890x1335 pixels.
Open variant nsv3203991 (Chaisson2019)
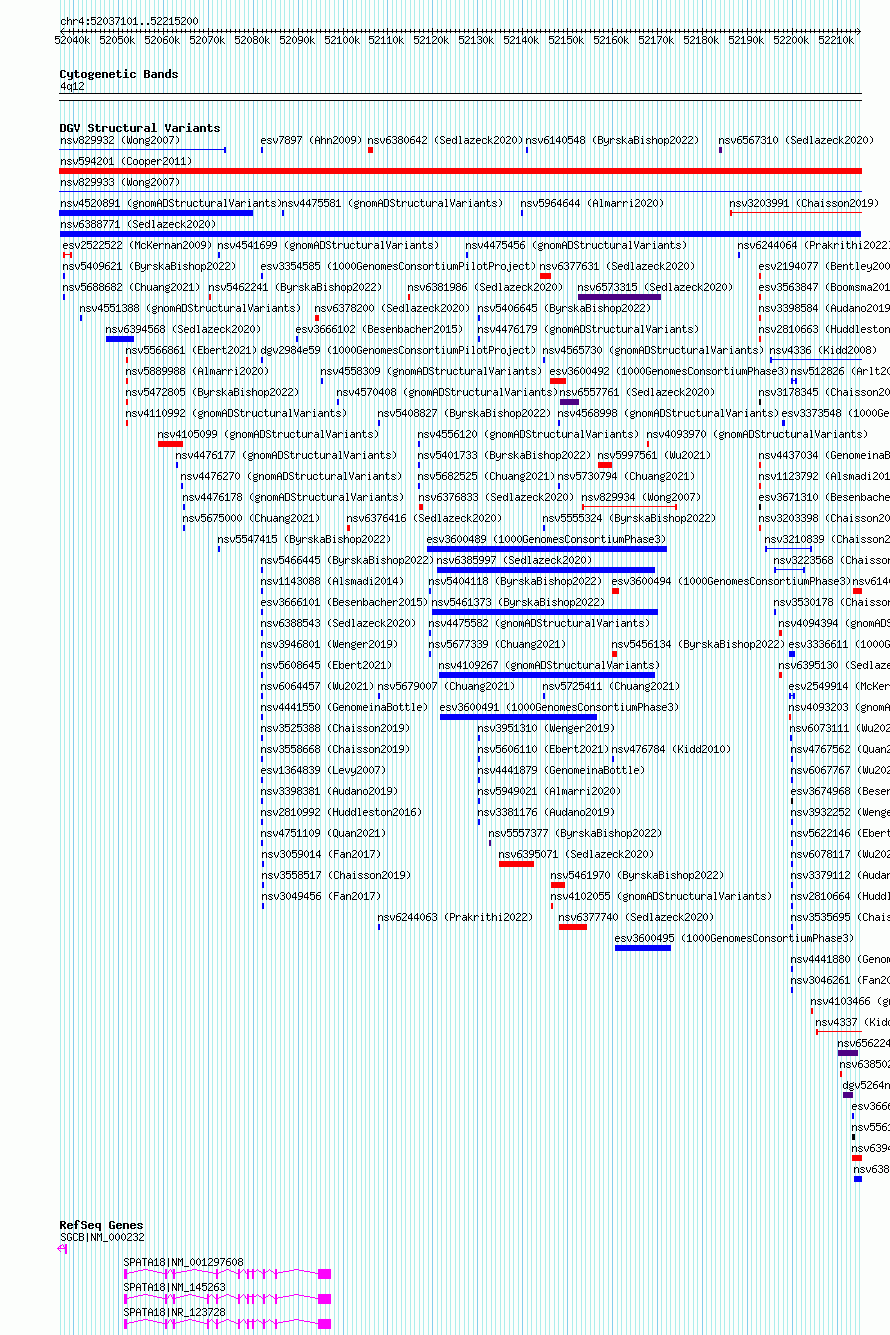click(x=803, y=203)
